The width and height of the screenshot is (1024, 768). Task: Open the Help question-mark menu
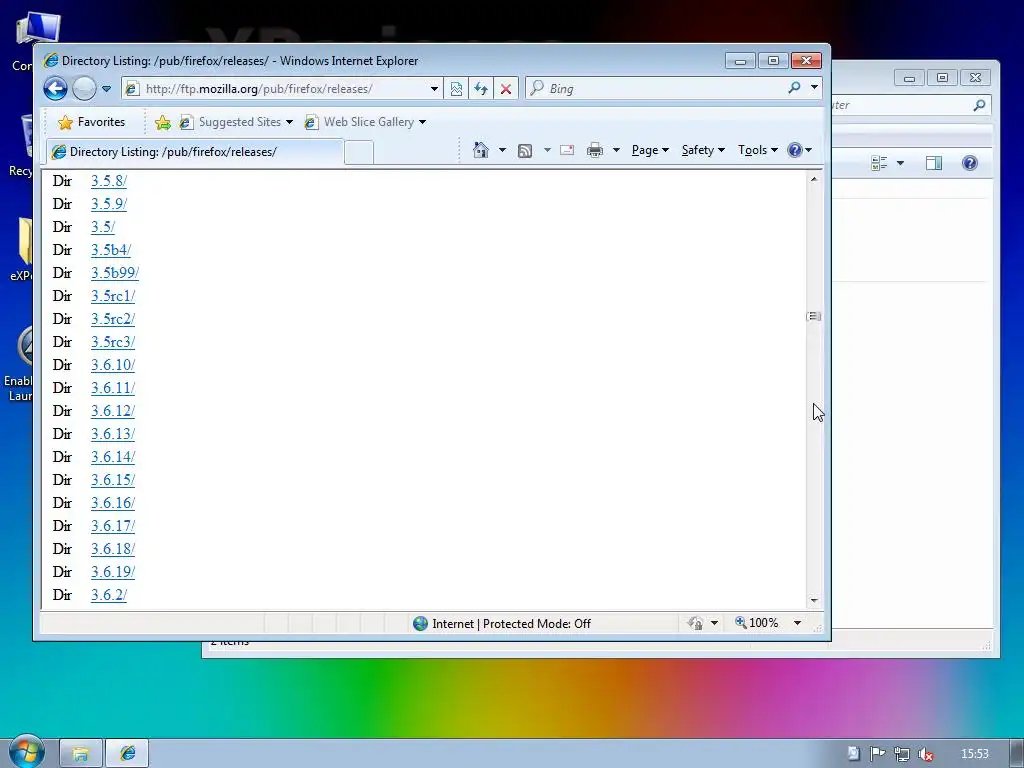[x=799, y=150]
